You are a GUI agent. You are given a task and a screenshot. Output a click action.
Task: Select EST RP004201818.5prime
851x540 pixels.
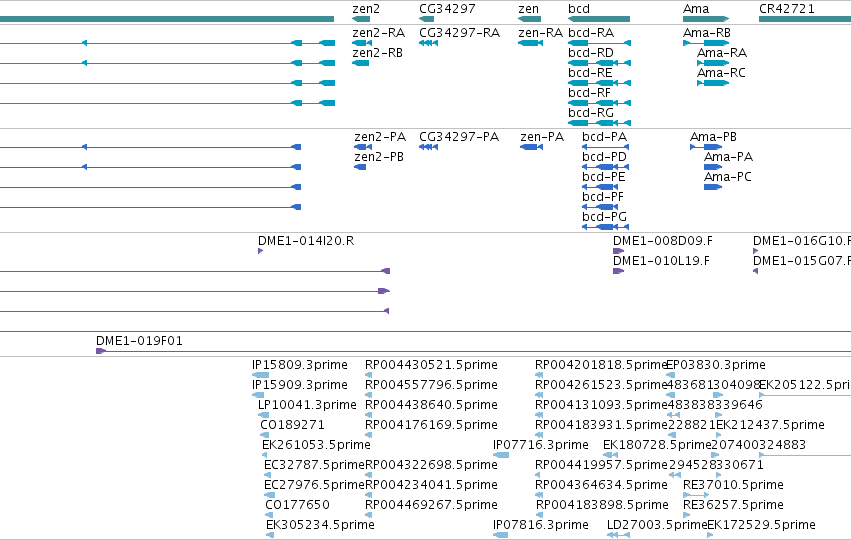539,375
